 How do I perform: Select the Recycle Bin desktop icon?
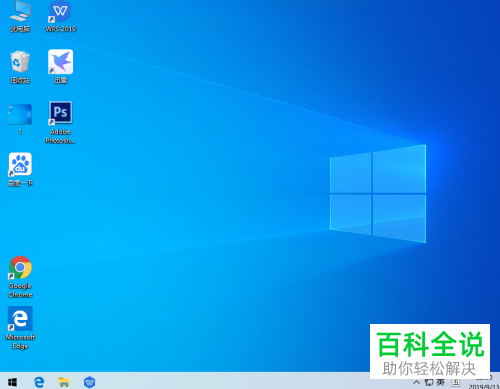click(x=20, y=67)
